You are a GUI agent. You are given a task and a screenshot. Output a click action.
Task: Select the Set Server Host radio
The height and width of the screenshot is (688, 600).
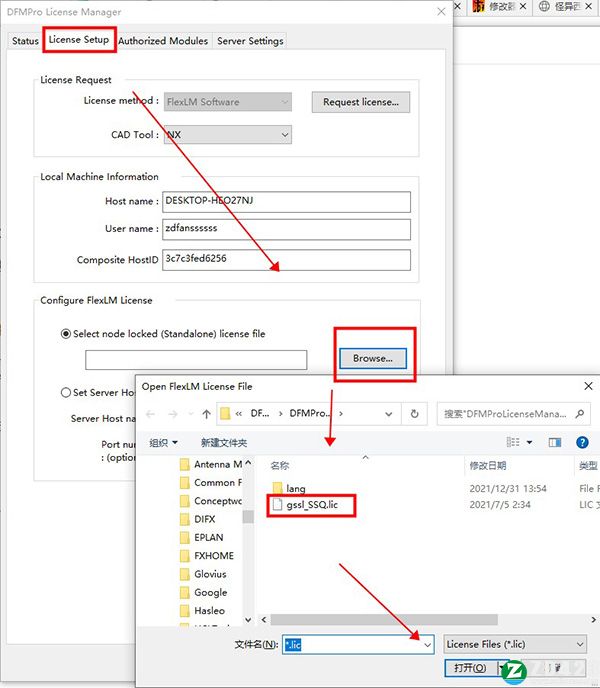pos(66,392)
